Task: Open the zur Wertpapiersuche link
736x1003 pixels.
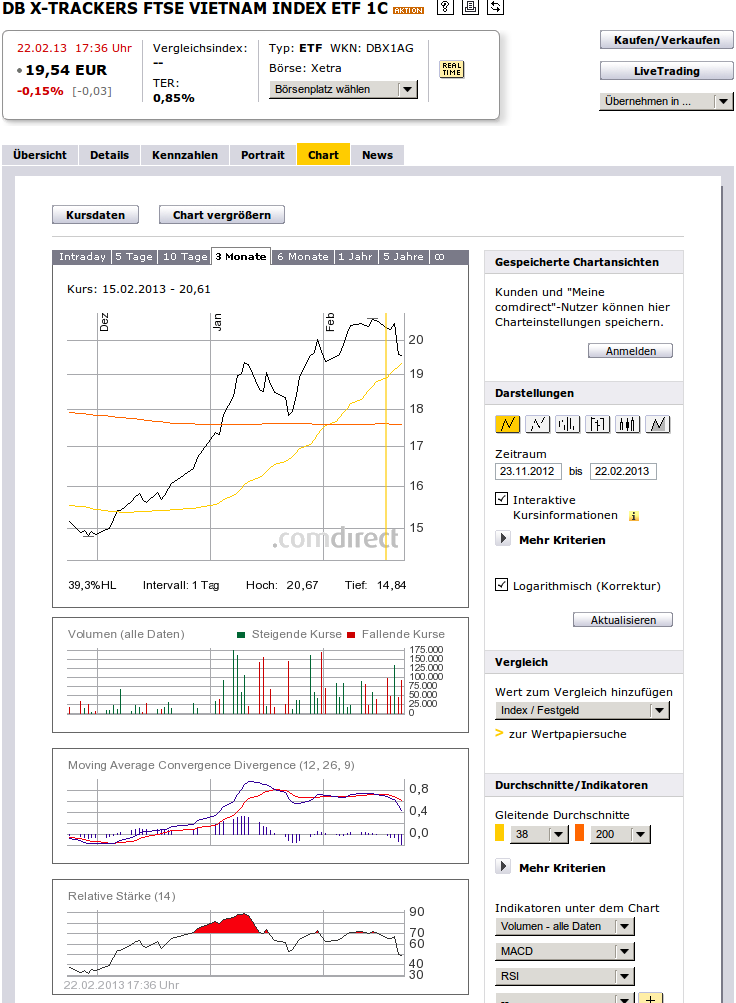Action: pyautogui.click(x=567, y=734)
